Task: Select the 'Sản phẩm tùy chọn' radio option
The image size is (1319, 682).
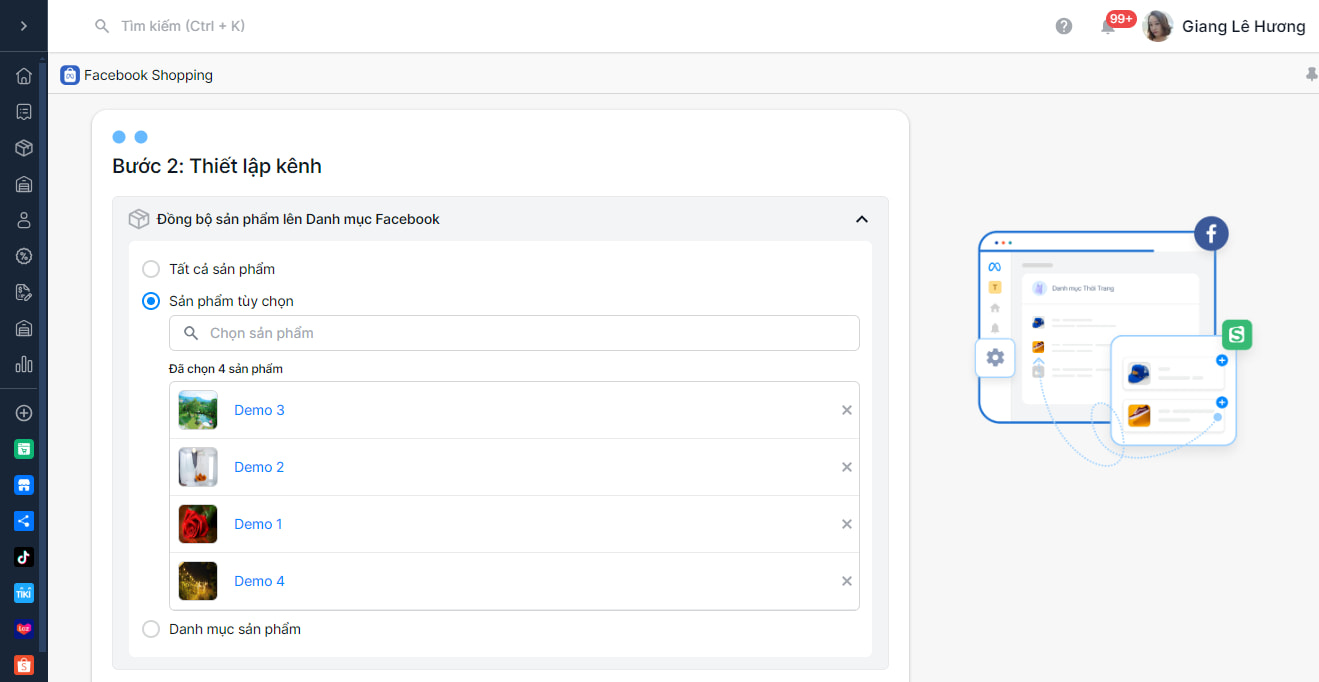Action: [x=151, y=301]
